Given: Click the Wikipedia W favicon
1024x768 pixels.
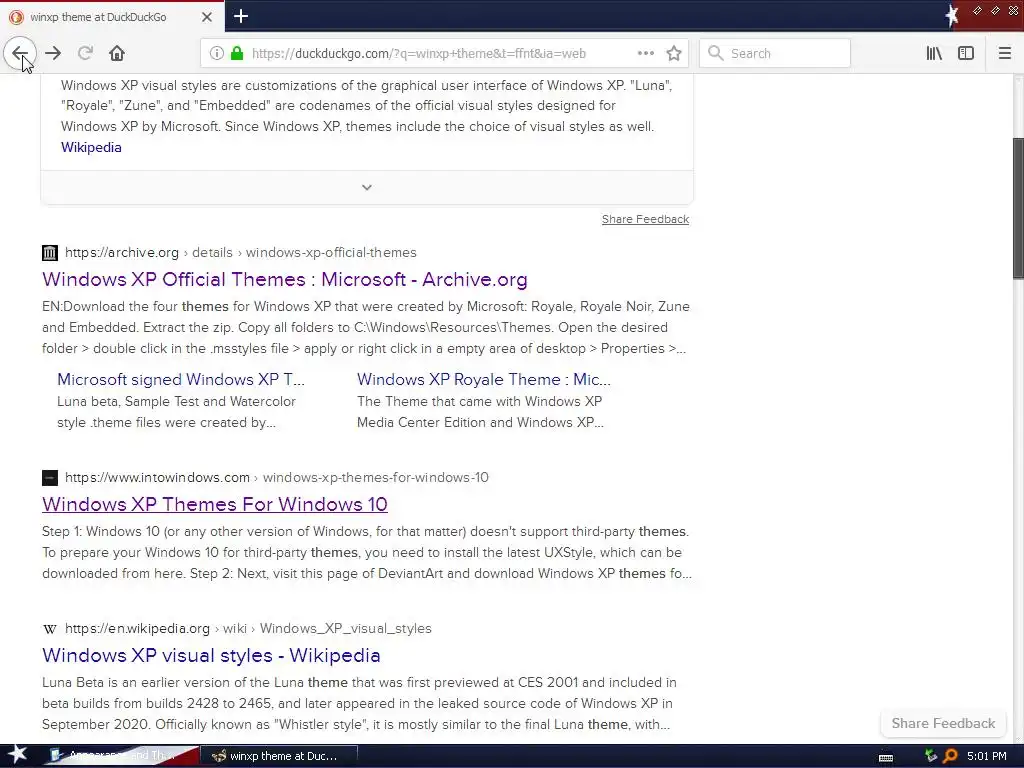Looking at the screenshot, I should (50, 628).
